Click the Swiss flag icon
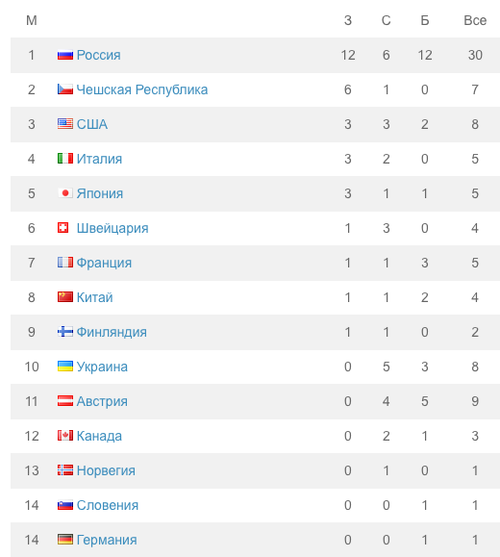The height and width of the screenshot is (557, 500). pyautogui.click(x=63, y=228)
